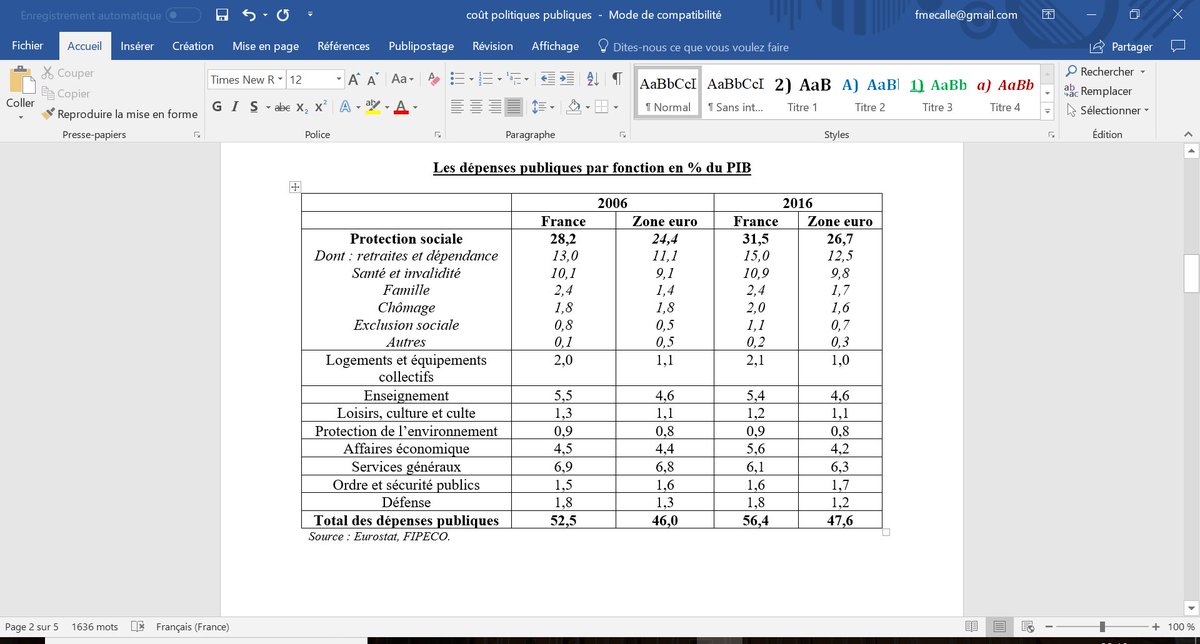Toggle justify alignment button
This screenshot has width=1200, height=644.
pyautogui.click(x=513, y=107)
